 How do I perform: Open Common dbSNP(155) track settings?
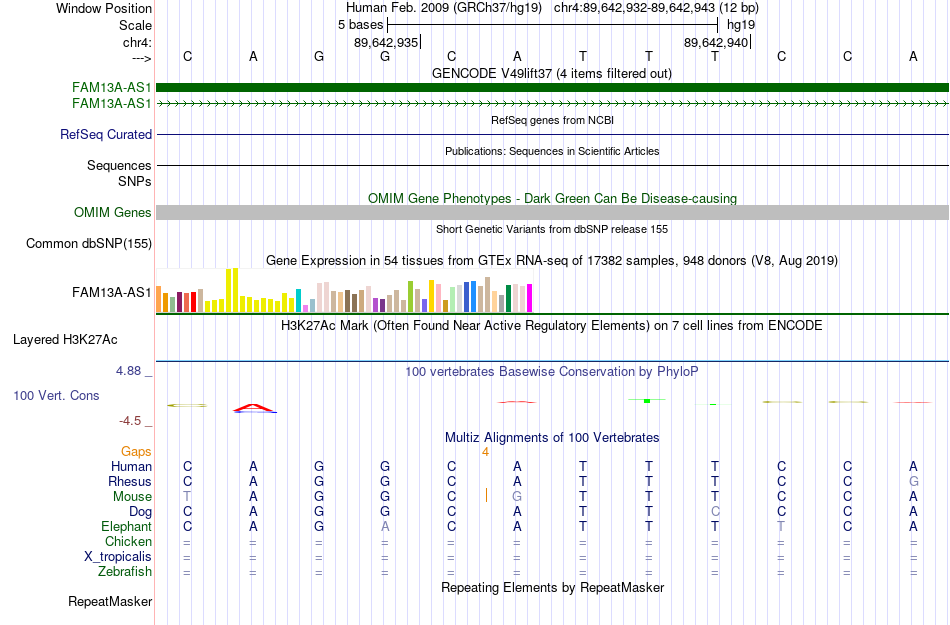[x=89, y=243]
